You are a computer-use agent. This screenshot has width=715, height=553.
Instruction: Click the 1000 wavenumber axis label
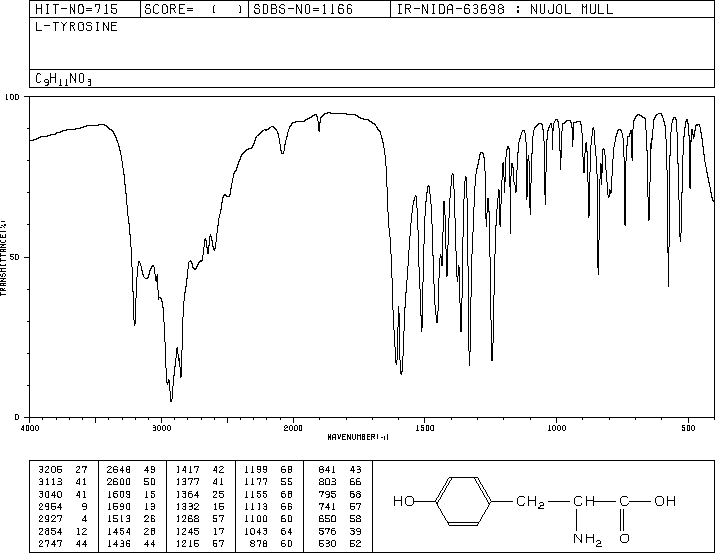[556, 428]
